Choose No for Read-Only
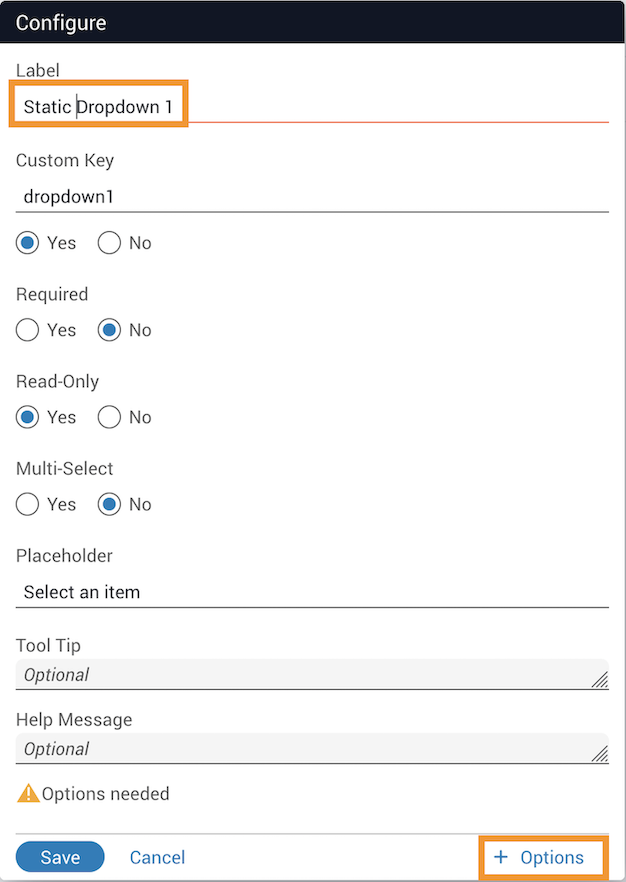This screenshot has width=626, height=882. point(109,417)
